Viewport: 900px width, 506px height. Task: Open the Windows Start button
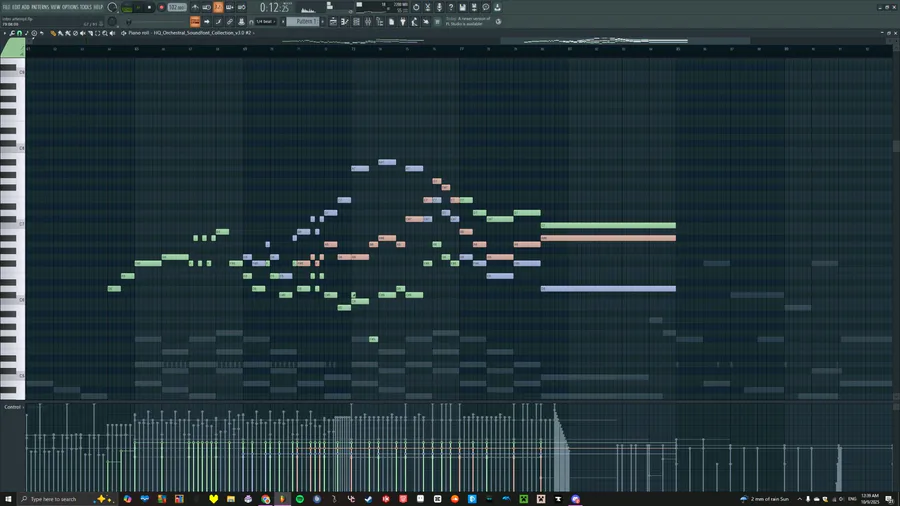(x=8, y=499)
